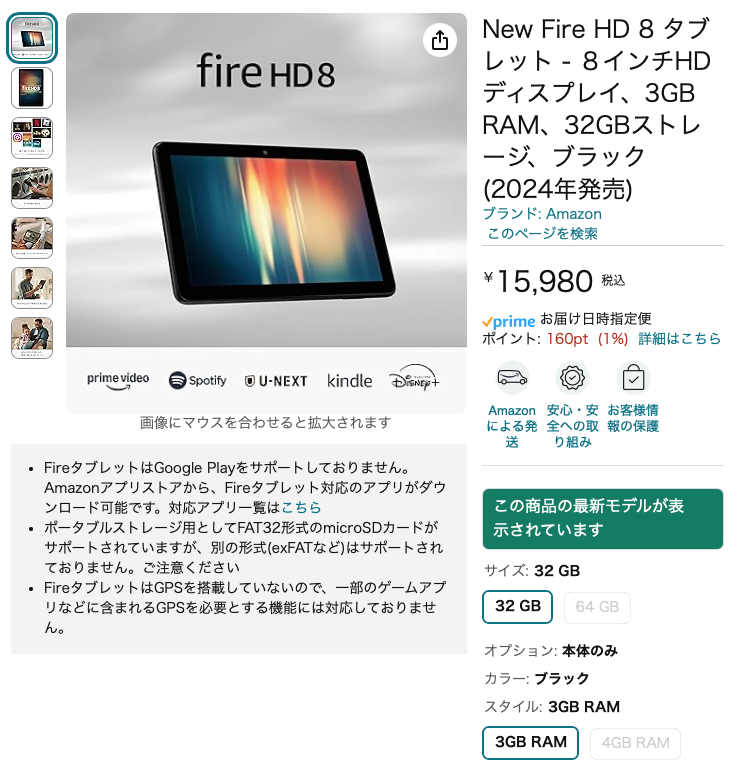Click the こちら app list link
Image resolution: width=742 pixels, height=768 pixels.
pos(301,507)
